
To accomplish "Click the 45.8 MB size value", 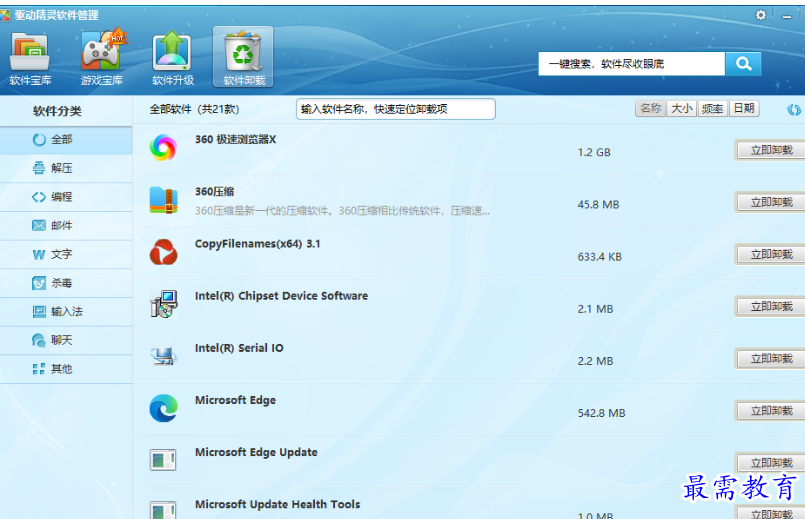I will 598,205.
